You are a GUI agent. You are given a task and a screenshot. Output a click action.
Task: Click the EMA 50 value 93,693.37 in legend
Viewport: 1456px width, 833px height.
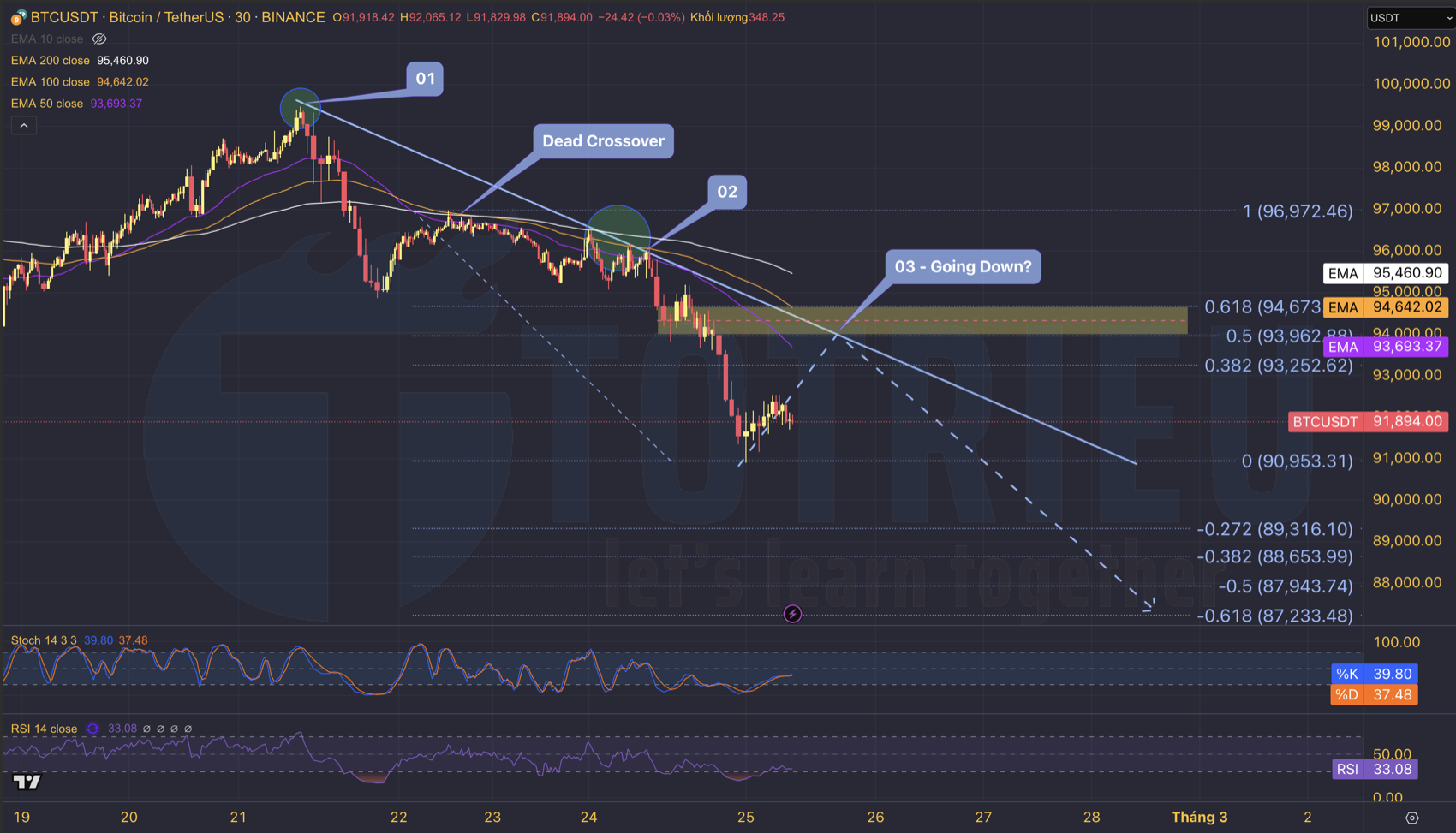pyautogui.click(x=116, y=104)
